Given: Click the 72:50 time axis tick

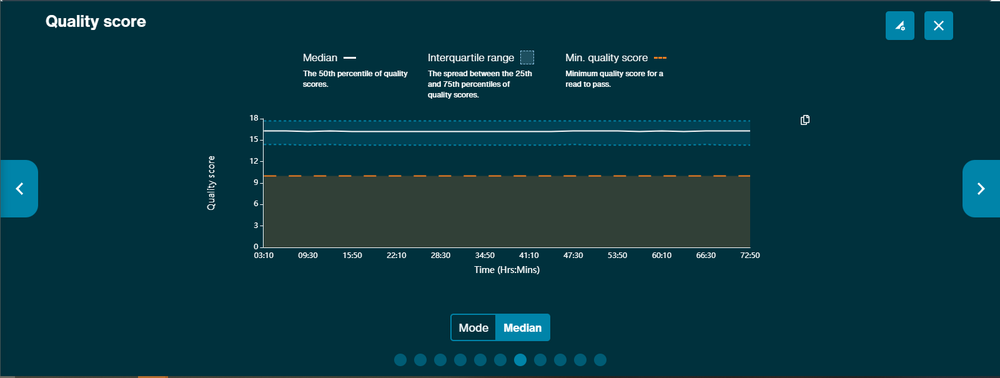Looking at the screenshot, I should click(749, 255).
